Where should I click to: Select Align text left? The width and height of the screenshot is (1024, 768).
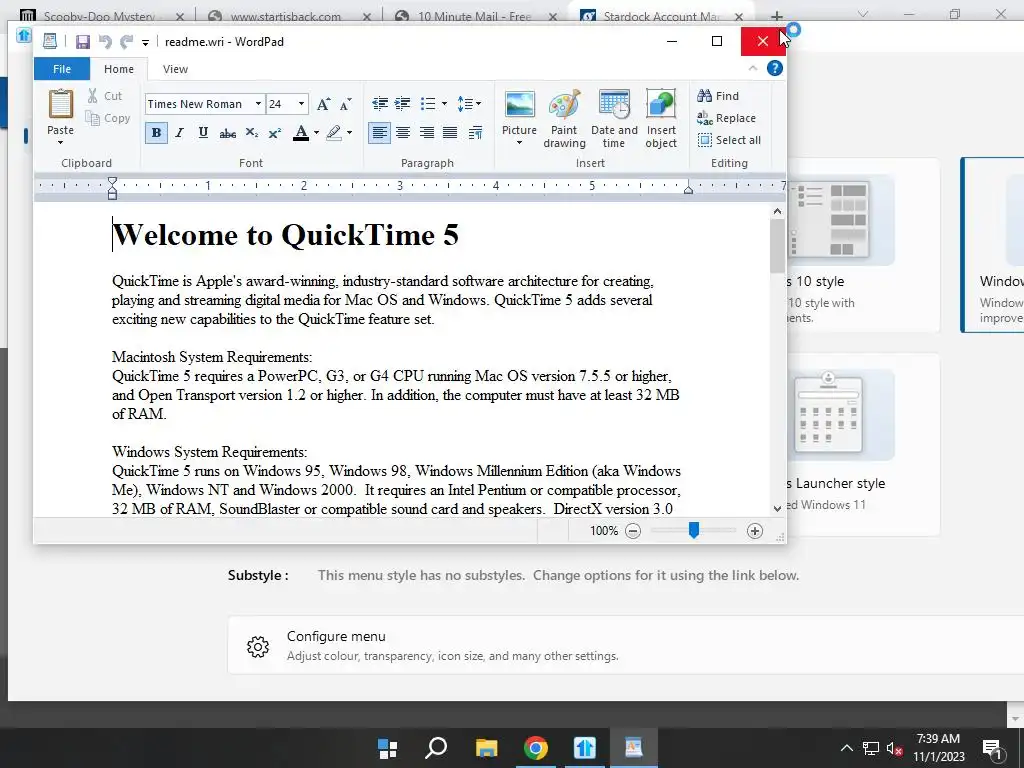(x=379, y=133)
